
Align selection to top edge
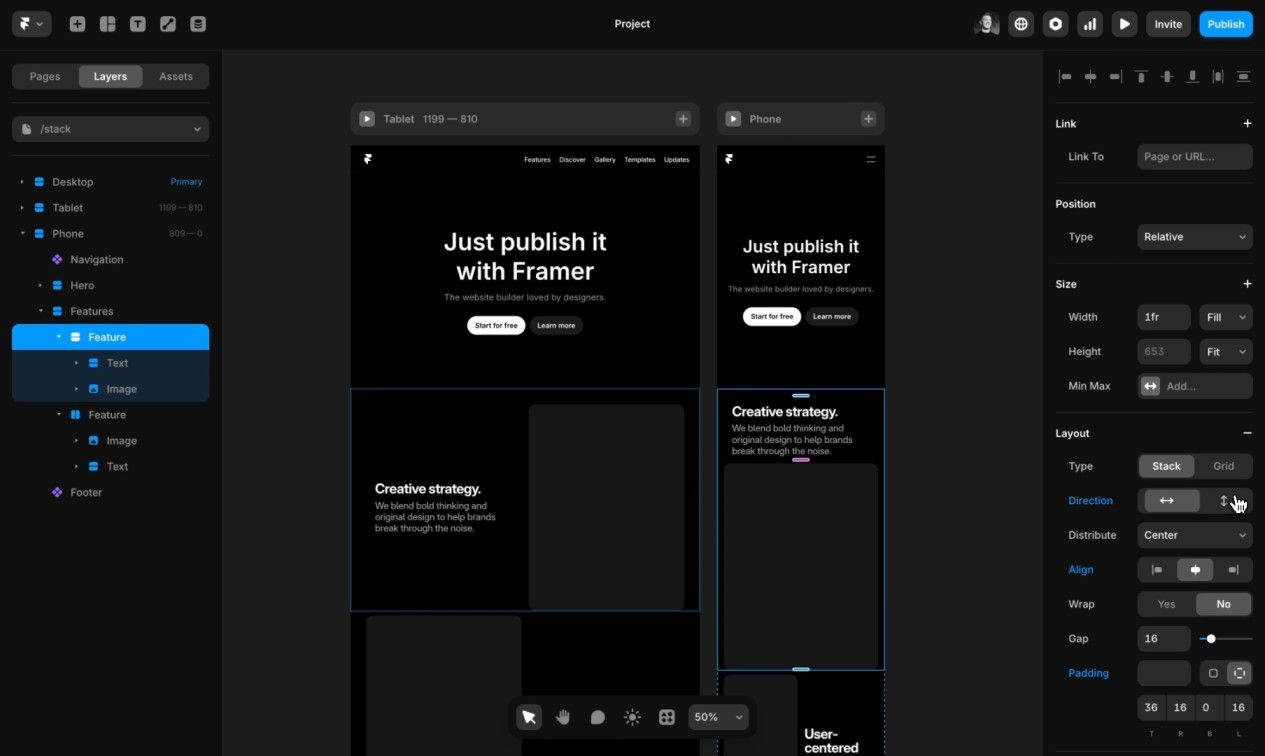pos(1140,76)
